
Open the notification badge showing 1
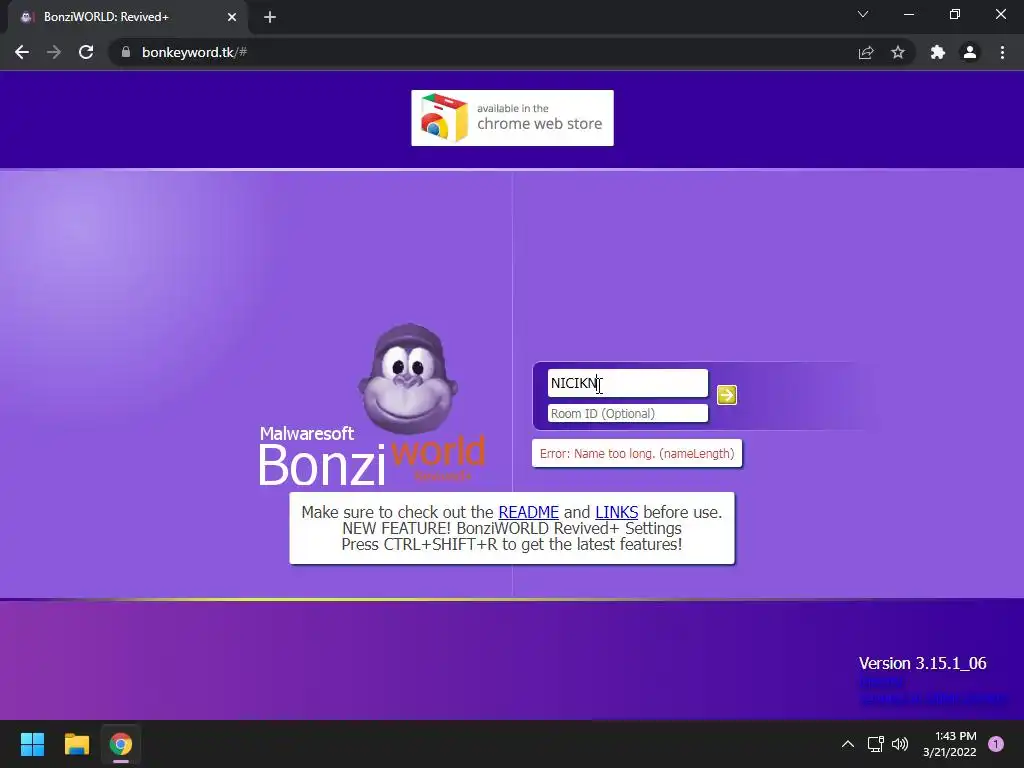point(996,744)
